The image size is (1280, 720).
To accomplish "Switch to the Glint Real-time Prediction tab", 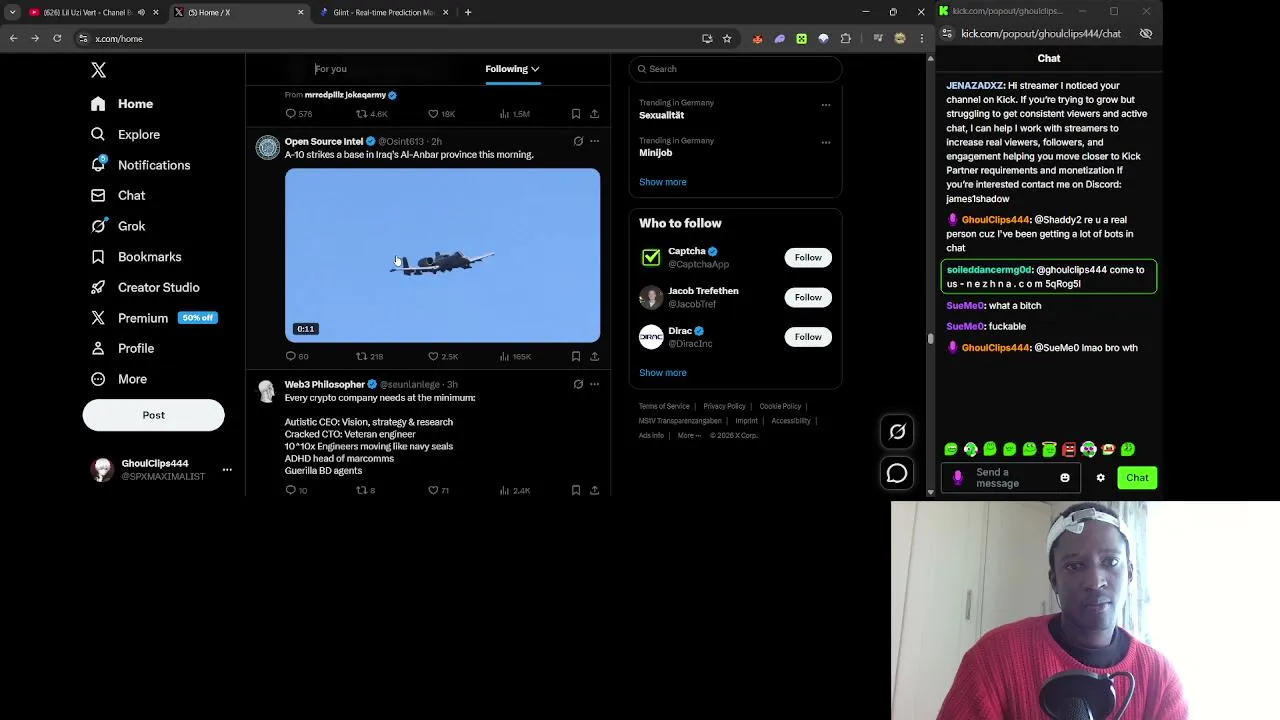I will pyautogui.click(x=384, y=12).
